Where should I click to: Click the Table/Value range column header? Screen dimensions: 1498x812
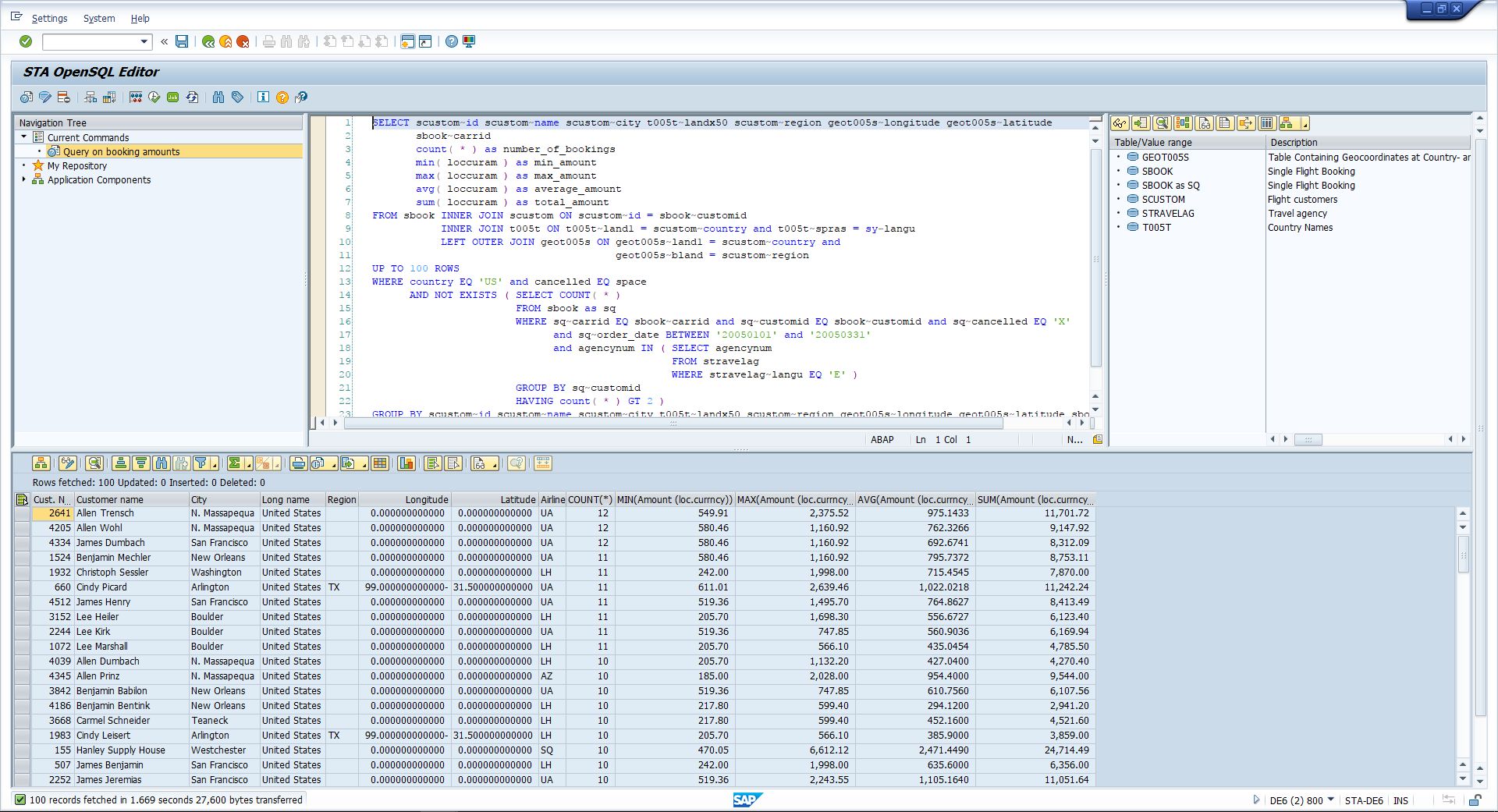(1187, 142)
